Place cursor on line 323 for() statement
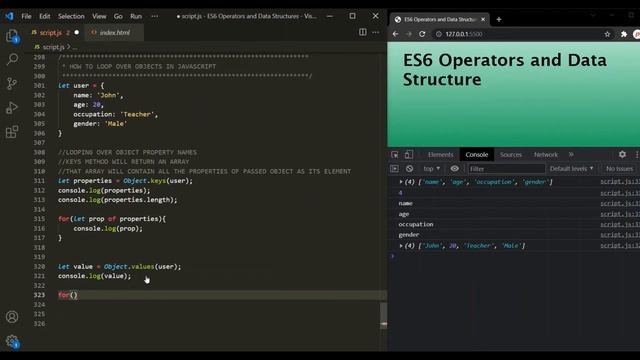The height and width of the screenshot is (360, 640). (68, 295)
